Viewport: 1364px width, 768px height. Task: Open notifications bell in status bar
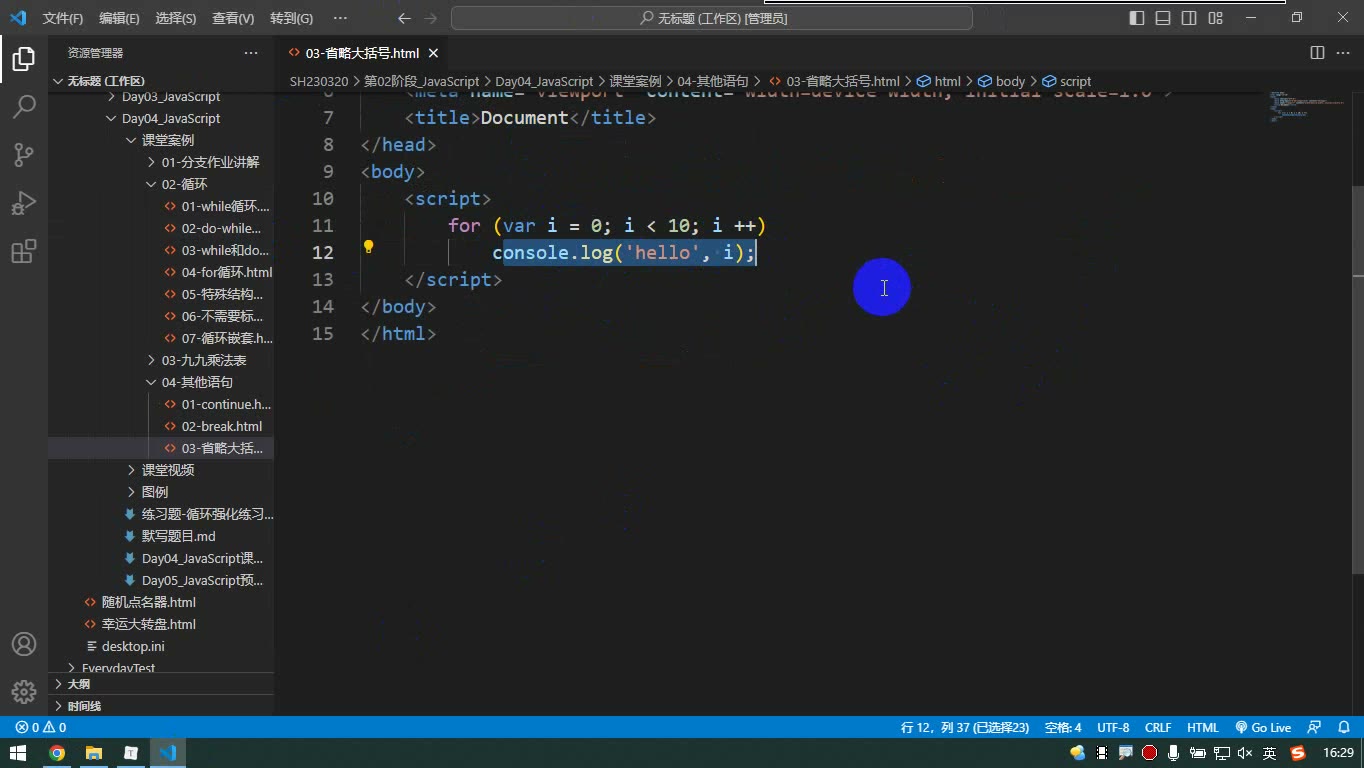(1342, 727)
